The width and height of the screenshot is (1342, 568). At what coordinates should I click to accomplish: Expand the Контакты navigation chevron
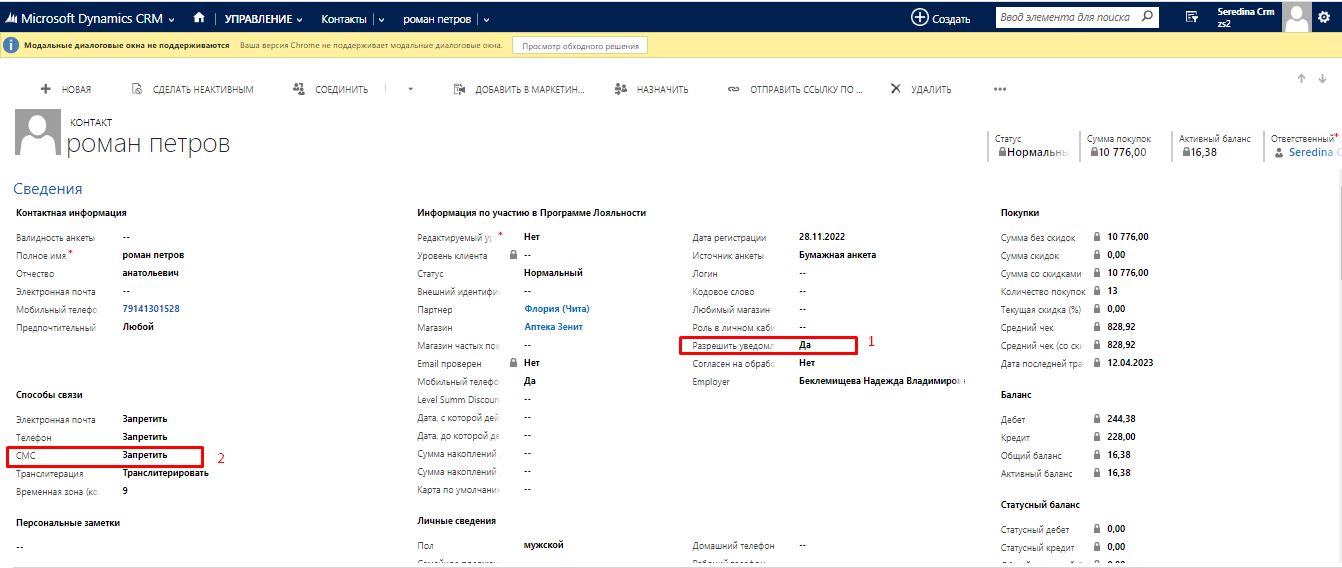pos(381,19)
